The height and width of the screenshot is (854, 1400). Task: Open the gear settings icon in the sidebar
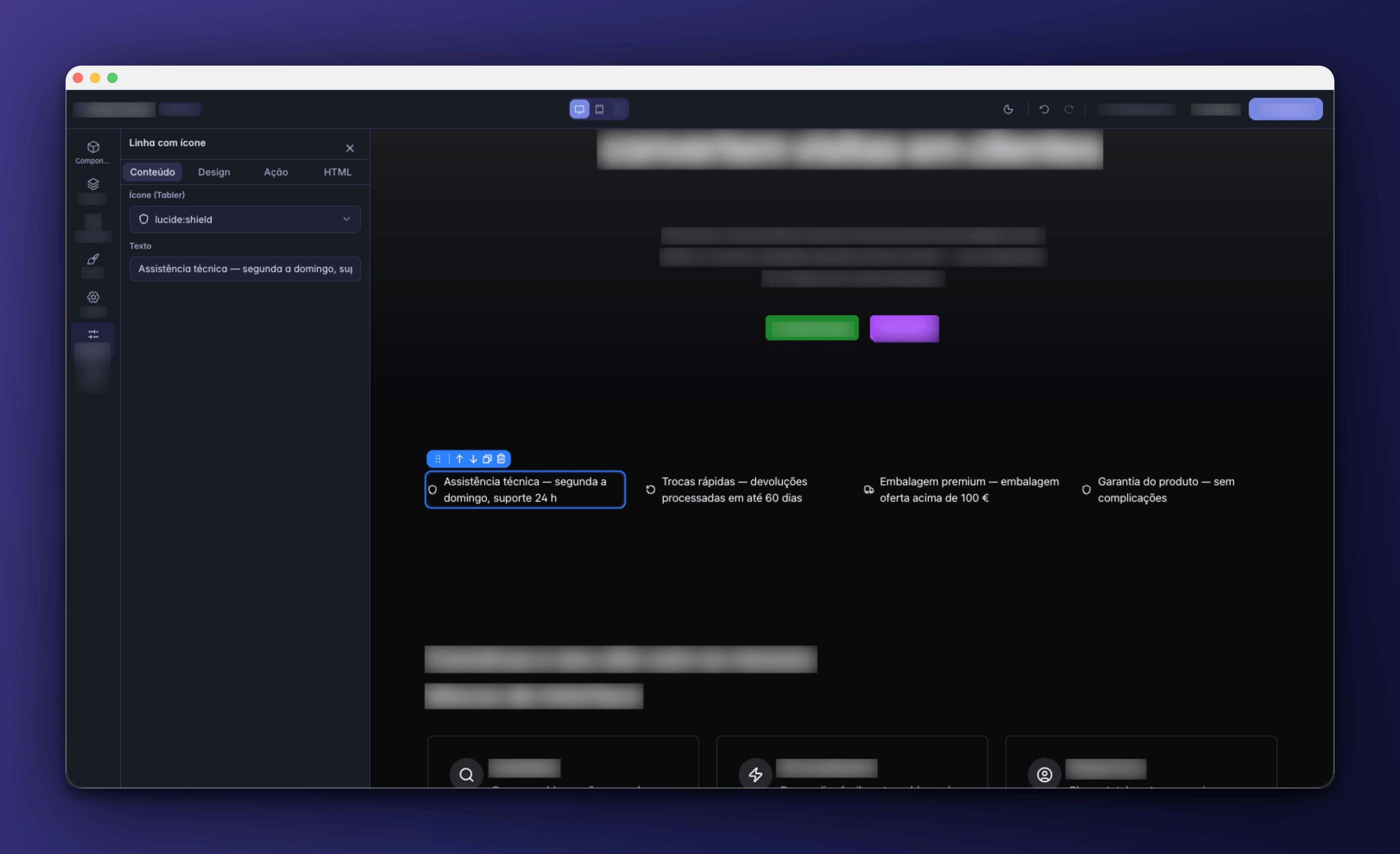[x=93, y=297]
